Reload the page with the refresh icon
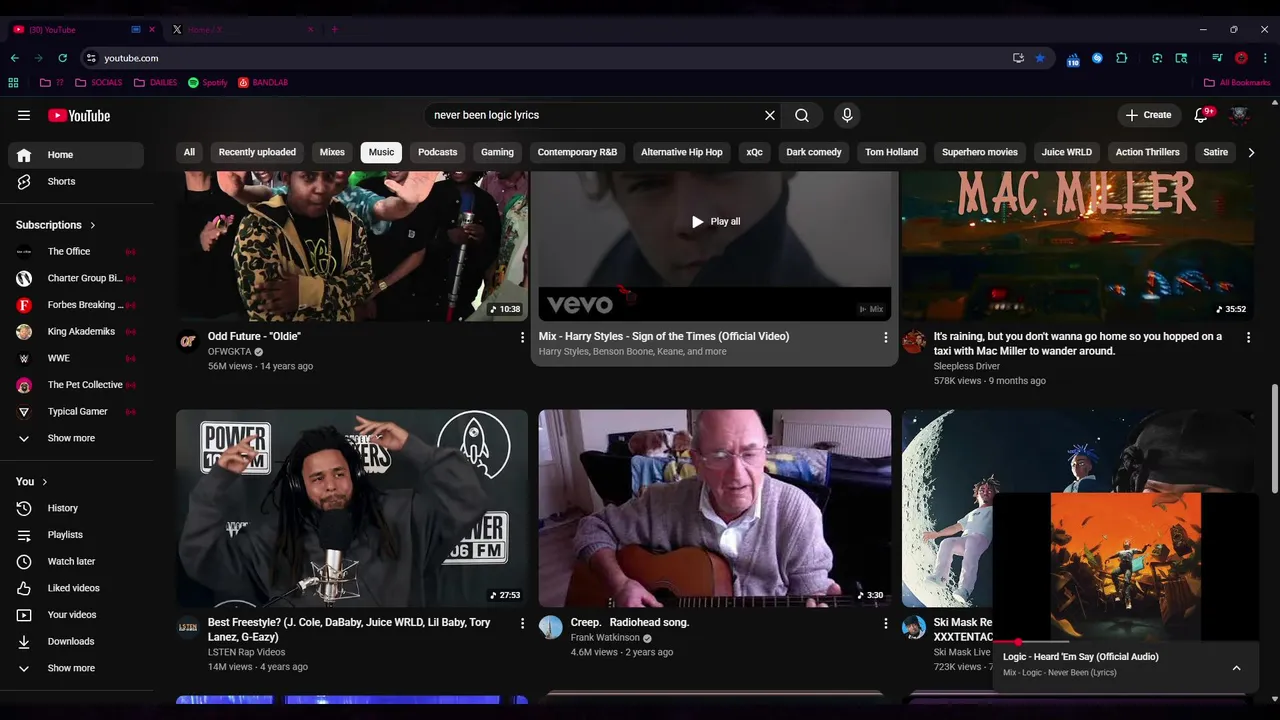 62,58
